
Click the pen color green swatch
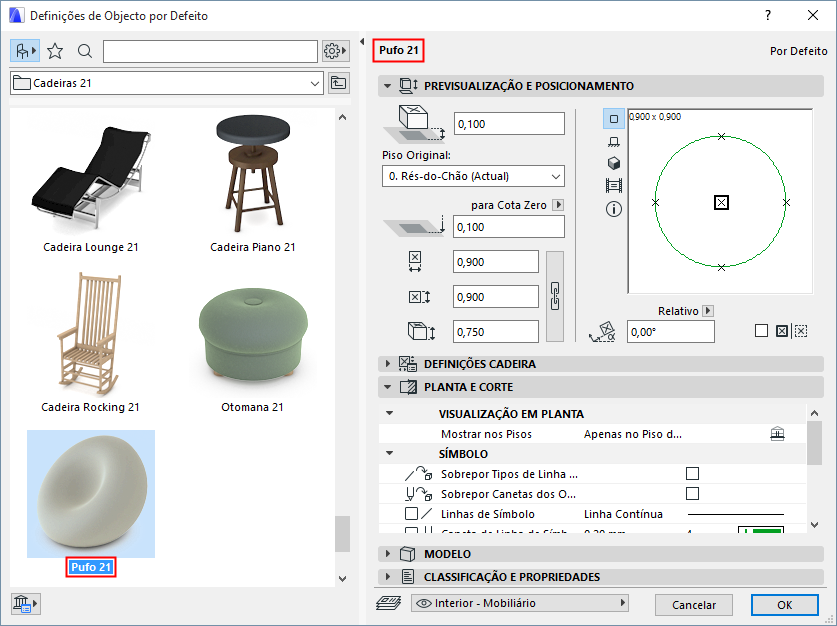click(x=761, y=530)
